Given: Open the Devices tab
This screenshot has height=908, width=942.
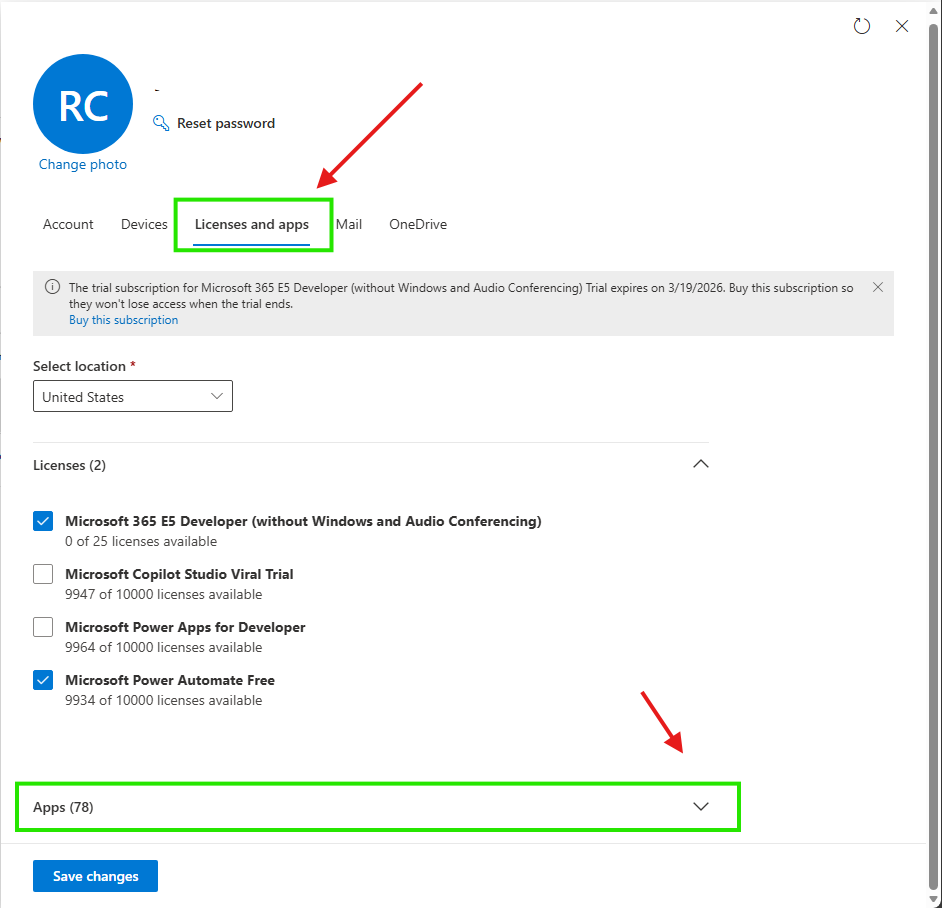Looking at the screenshot, I should [x=144, y=224].
